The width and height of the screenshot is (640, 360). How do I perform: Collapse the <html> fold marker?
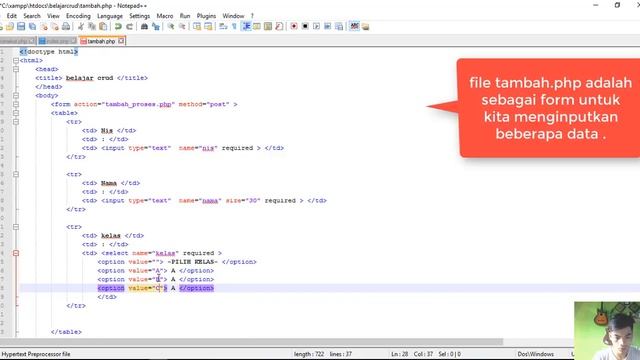pyautogui.click(x=16, y=60)
